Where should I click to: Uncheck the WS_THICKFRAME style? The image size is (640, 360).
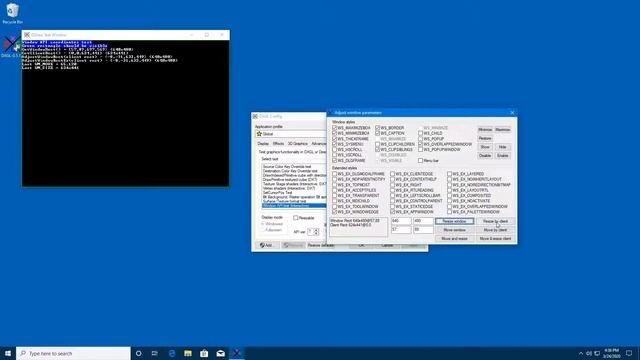click(351, 139)
